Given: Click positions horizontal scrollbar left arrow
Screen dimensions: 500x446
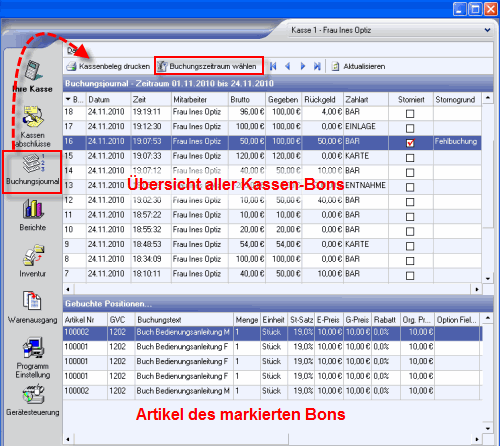Looking at the screenshot, I should (68, 439).
